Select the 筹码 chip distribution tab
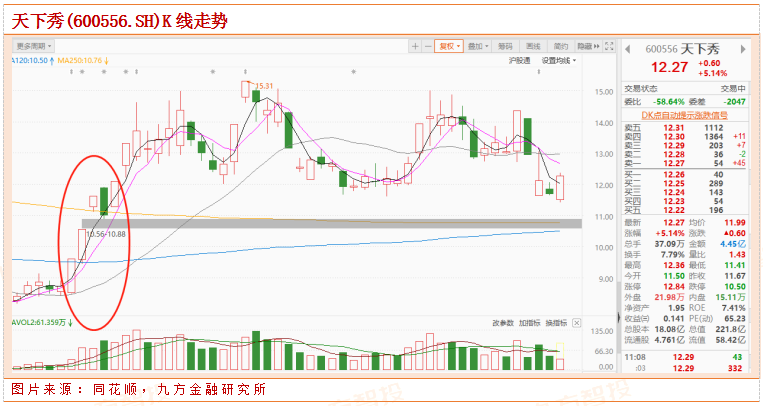Screen dimensions: 763x406 [505, 46]
